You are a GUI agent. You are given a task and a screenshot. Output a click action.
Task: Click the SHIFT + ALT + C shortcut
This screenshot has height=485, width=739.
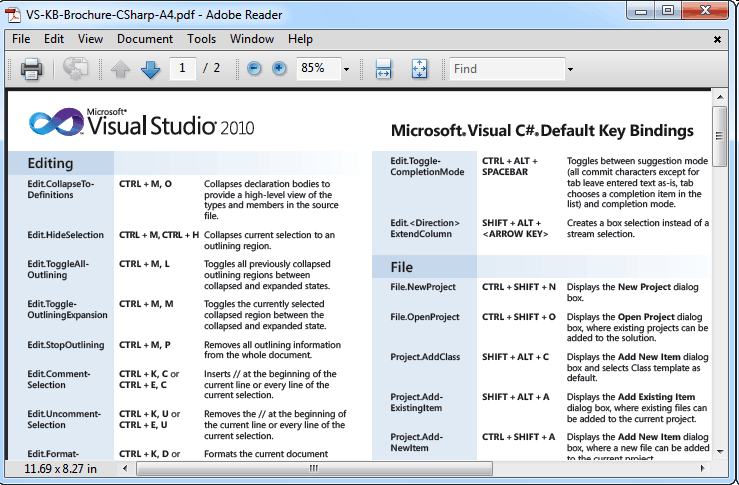coord(516,357)
